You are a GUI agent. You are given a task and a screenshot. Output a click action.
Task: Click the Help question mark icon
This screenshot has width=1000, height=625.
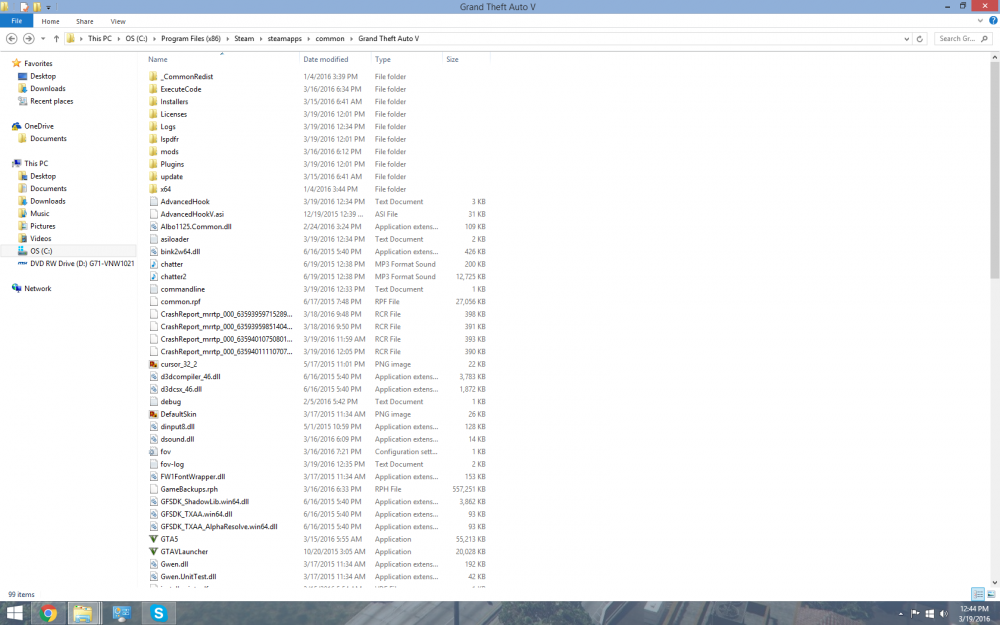(x=993, y=21)
